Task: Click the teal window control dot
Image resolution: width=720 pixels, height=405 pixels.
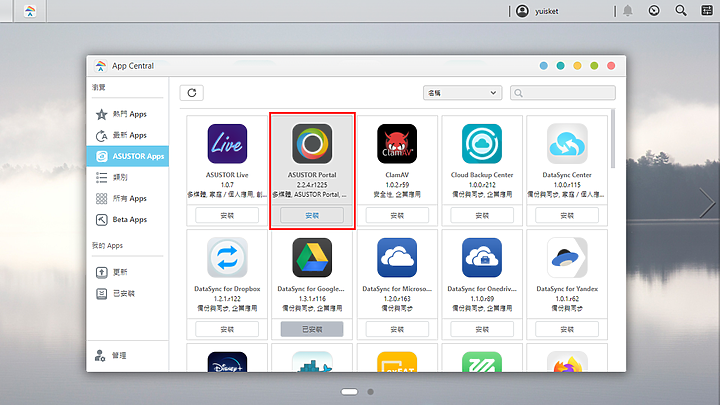Action: click(560, 66)
